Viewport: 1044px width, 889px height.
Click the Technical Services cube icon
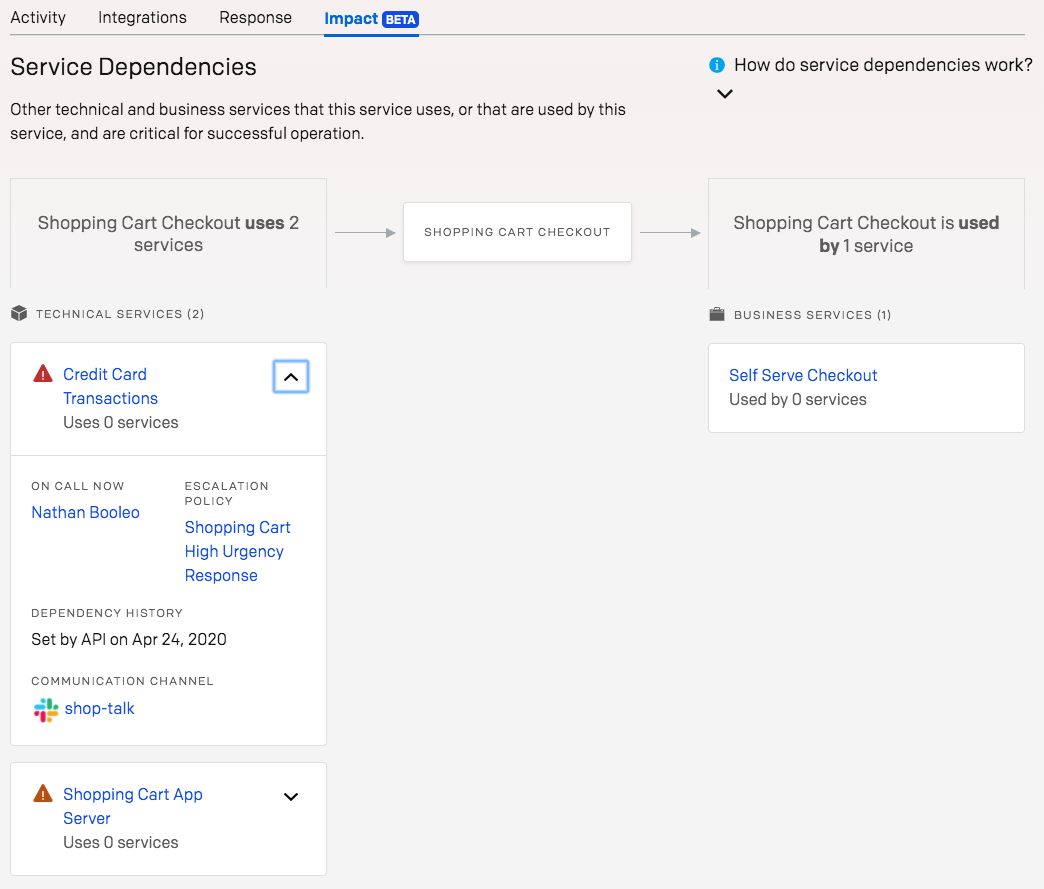coord(19,314)
